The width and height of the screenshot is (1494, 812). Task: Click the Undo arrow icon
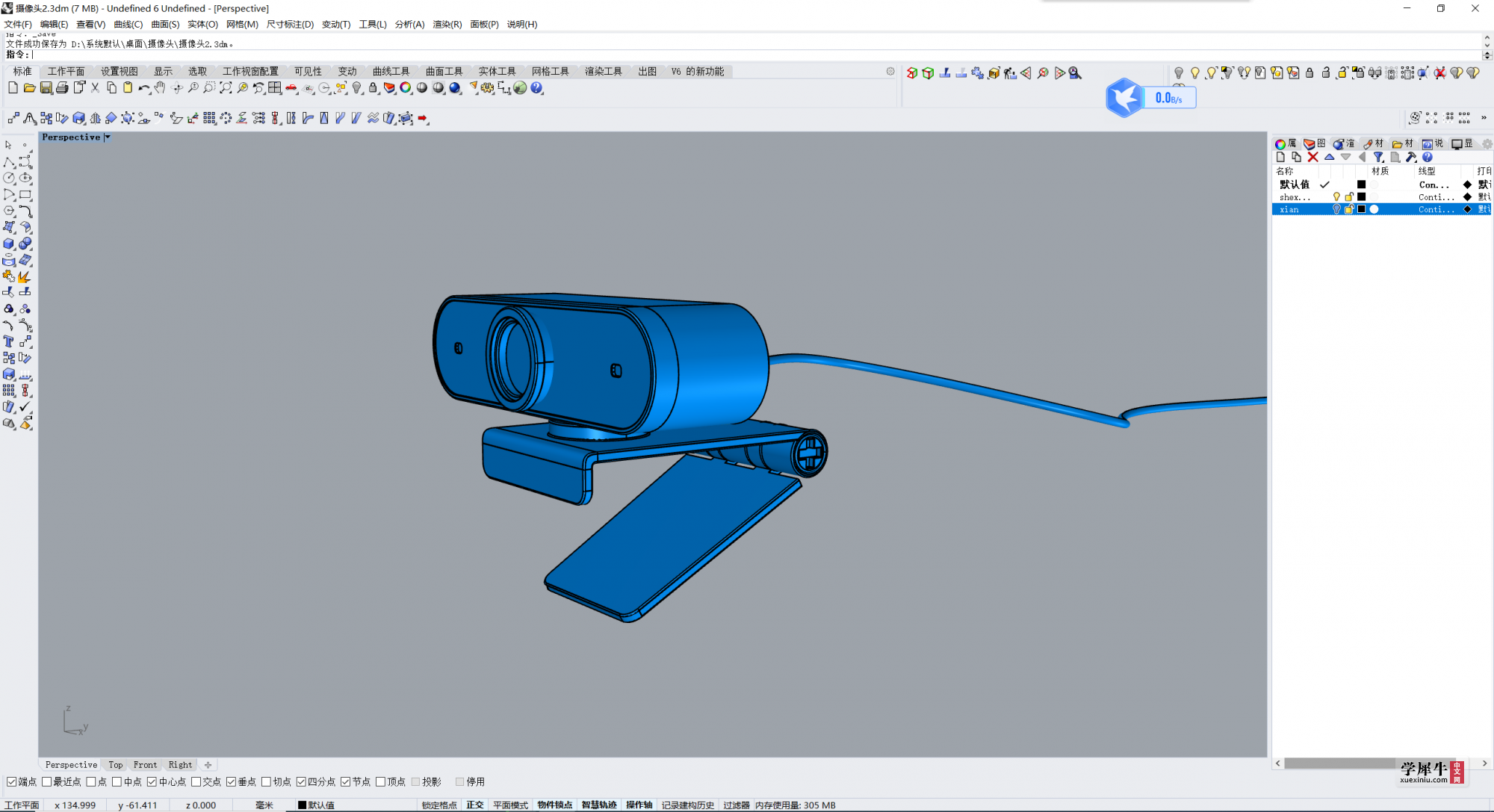pyautogui.click(x=144, y=88)
